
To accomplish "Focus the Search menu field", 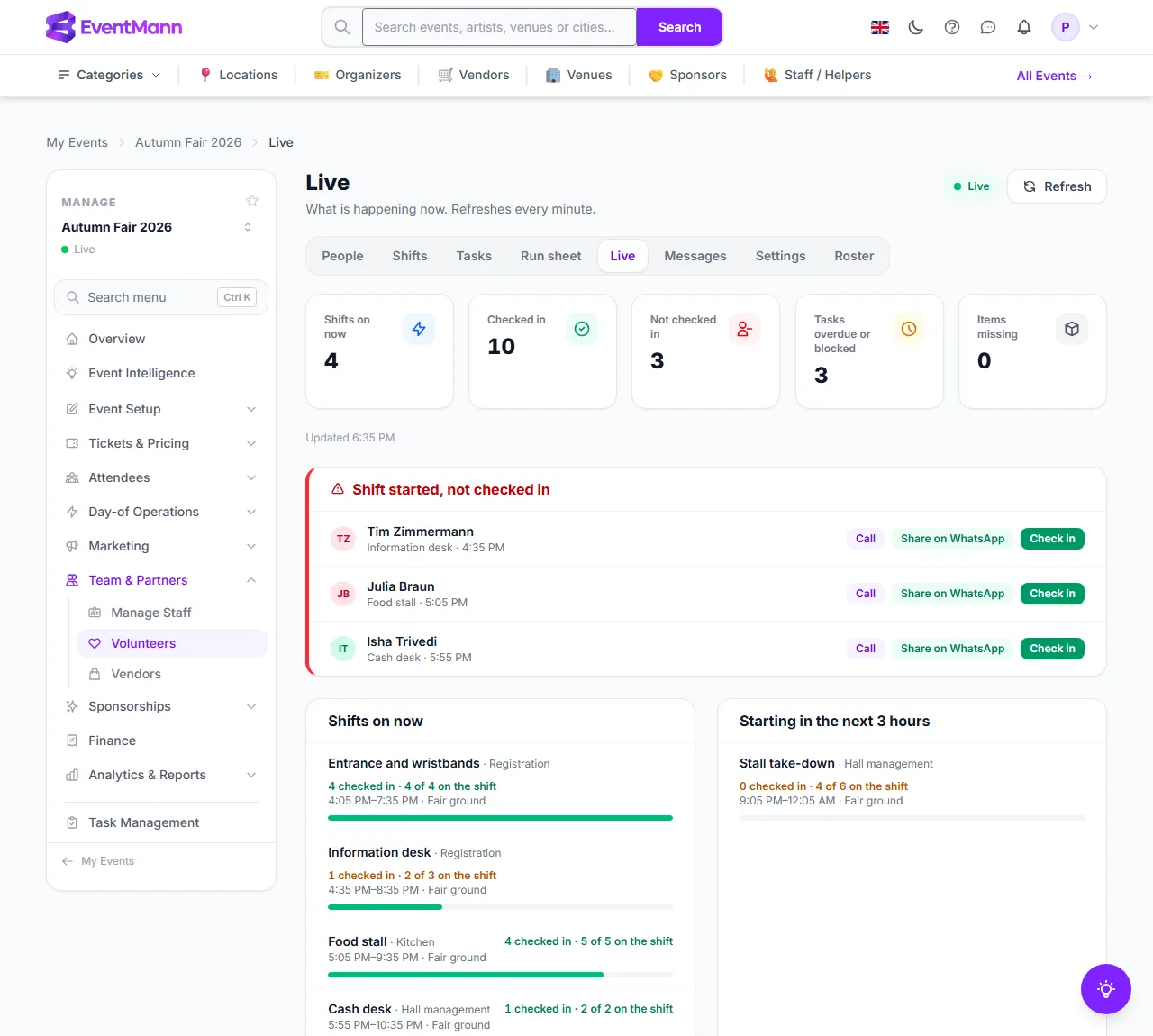I will (x=161, y=297).
